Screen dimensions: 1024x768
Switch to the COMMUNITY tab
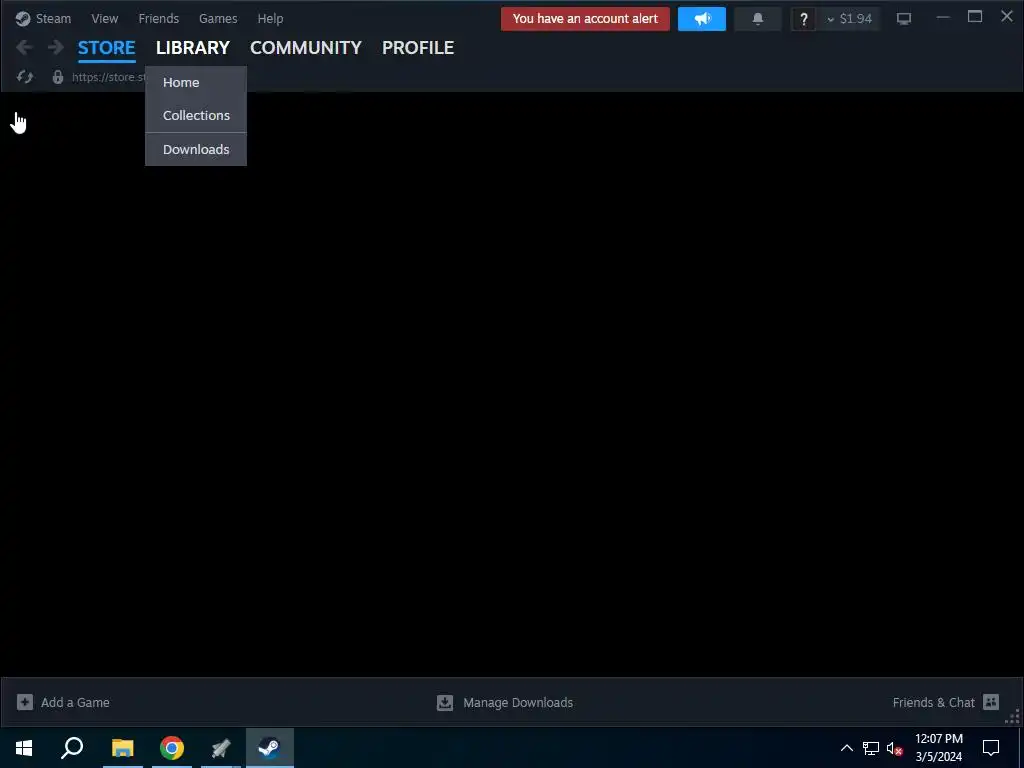[x=306, y=48]
